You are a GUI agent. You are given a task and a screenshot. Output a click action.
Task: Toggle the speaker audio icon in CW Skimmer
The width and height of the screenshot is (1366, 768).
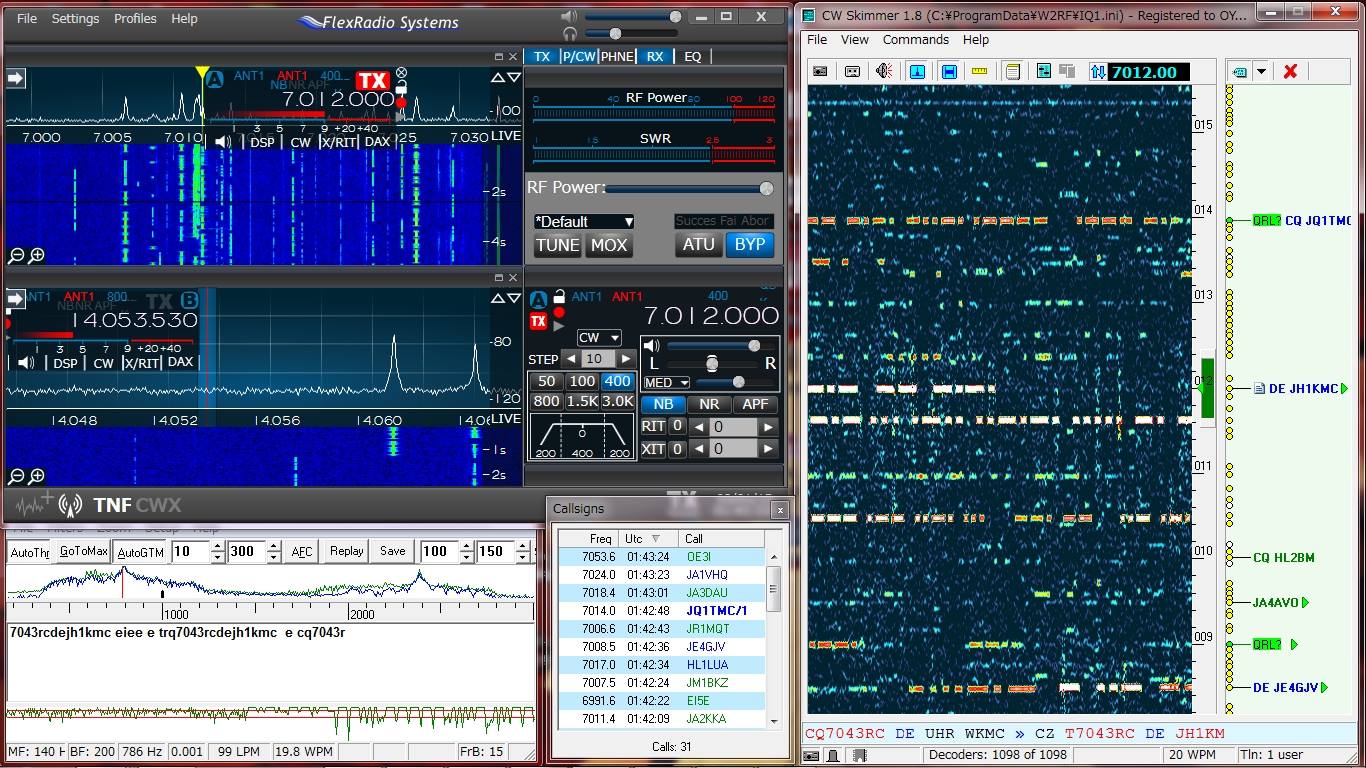884,71
